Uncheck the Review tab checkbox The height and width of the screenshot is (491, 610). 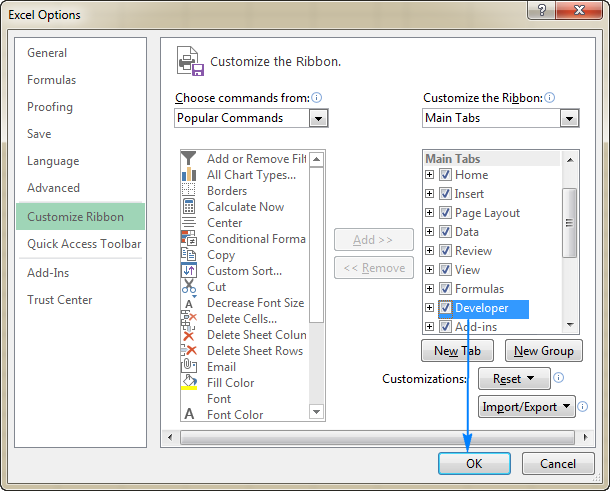point(446,251)
